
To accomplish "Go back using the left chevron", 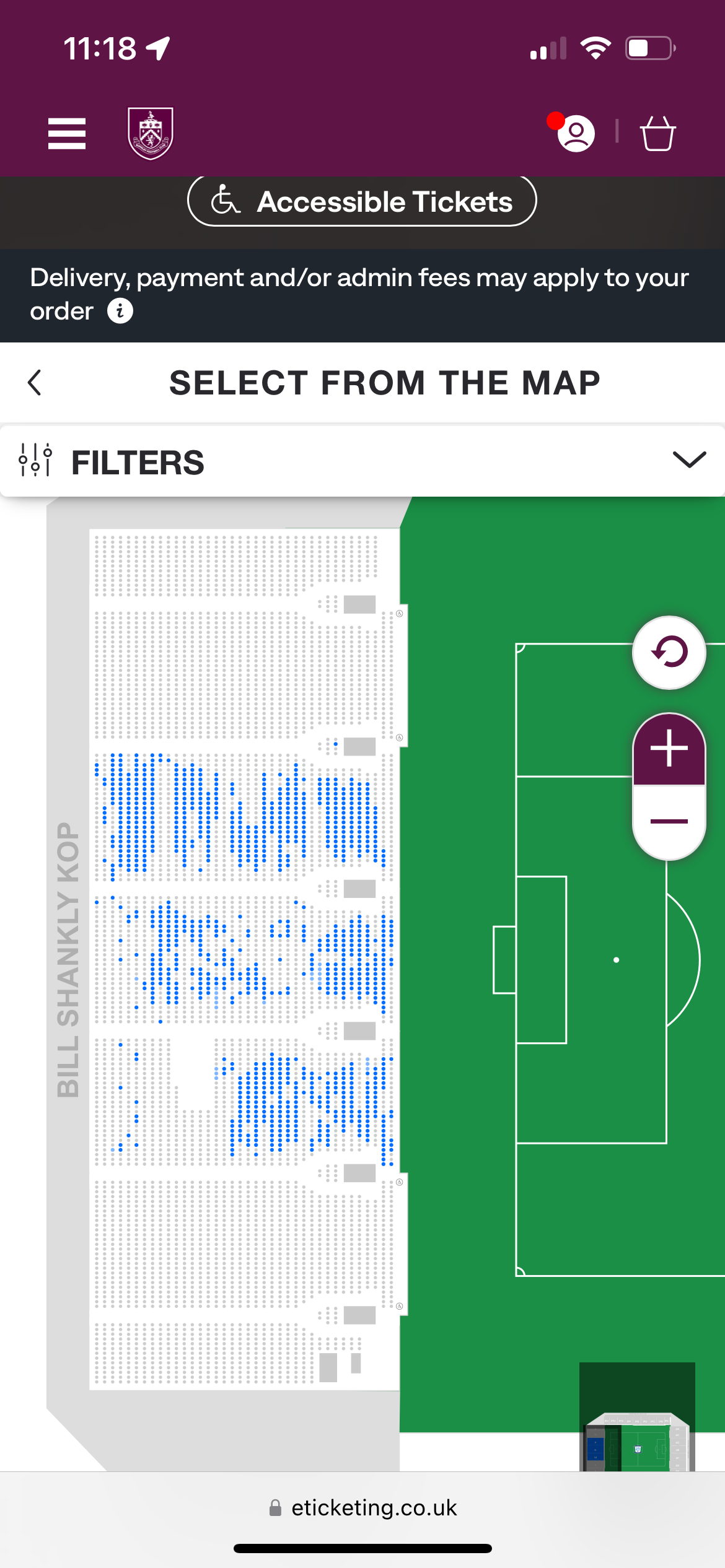I will click(35, 383).
